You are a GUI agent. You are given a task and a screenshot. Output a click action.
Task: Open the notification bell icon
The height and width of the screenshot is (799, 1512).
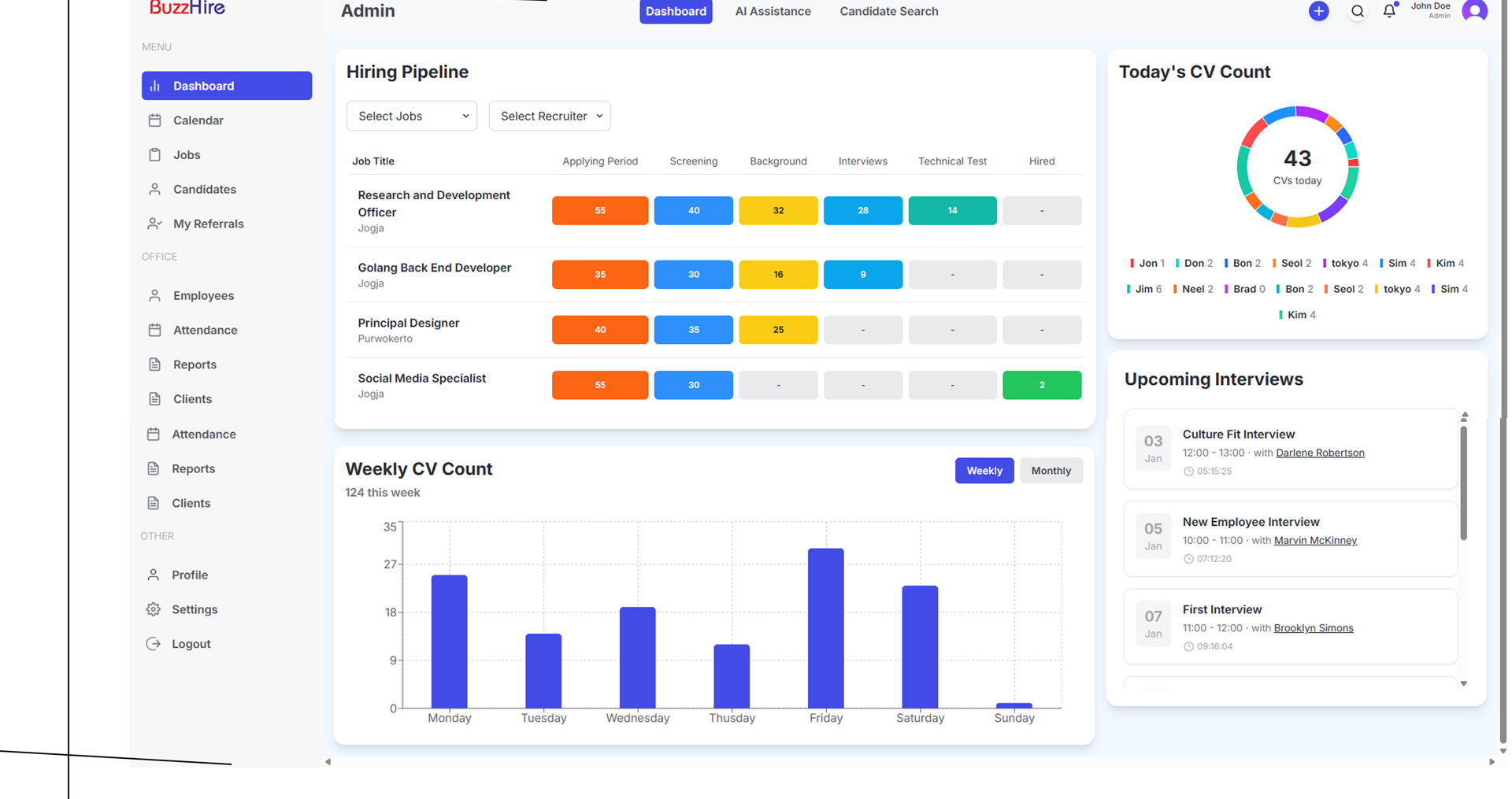(1389, 11)
